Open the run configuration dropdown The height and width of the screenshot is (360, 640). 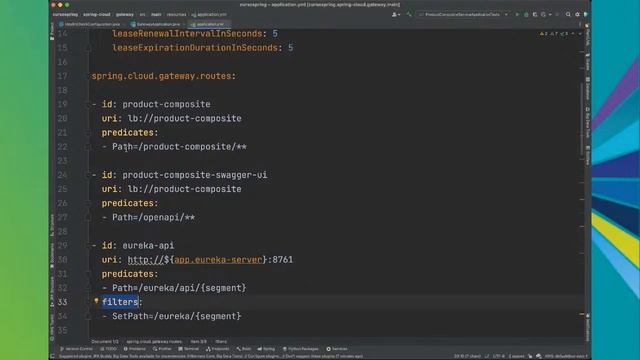coord(463,14)
